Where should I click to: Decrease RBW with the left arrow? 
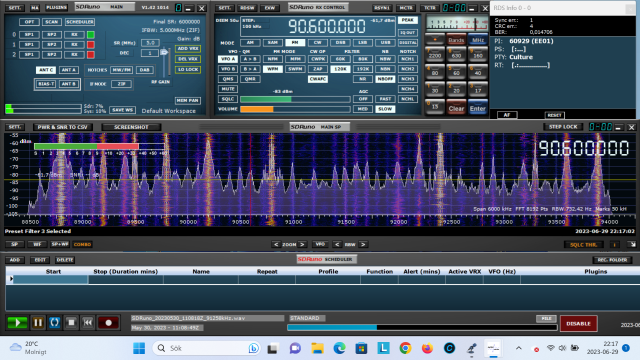coord(337,244)
